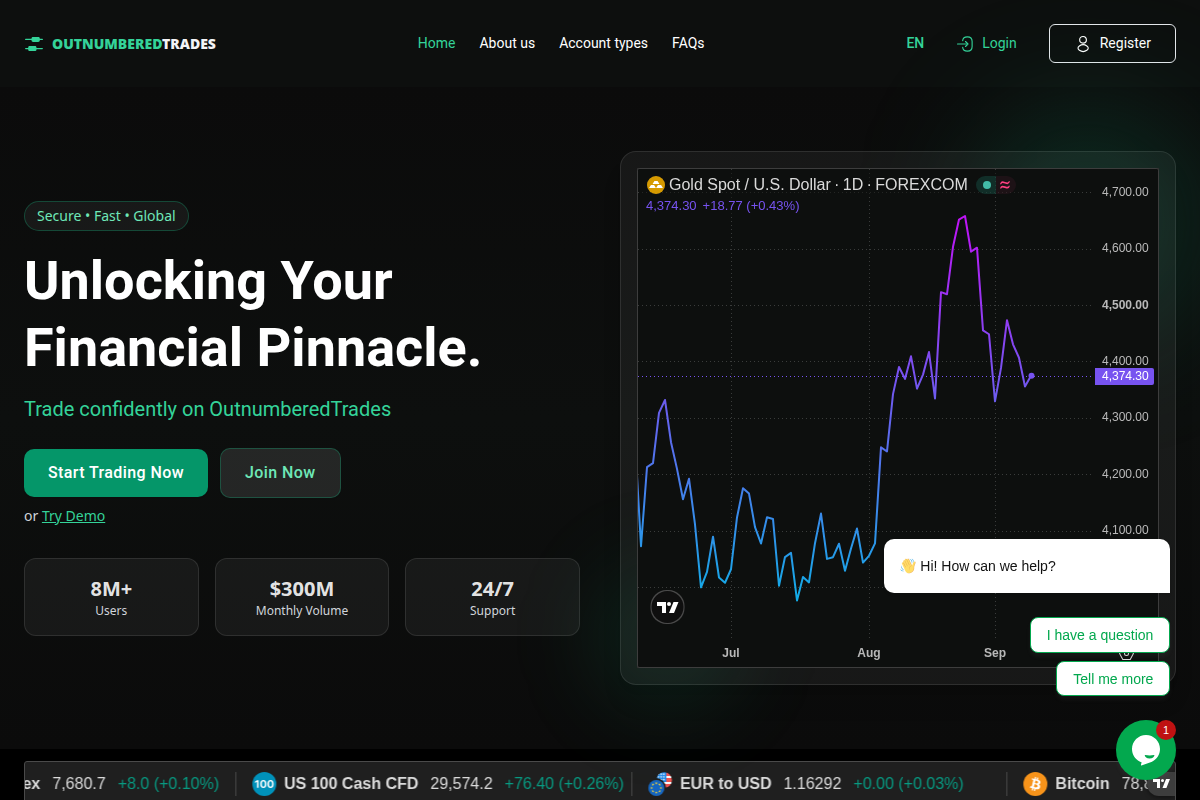Viewport: 1200px width, 800px height.
Task: Click the Tell me more button
Action: [x=1113, y=679]
